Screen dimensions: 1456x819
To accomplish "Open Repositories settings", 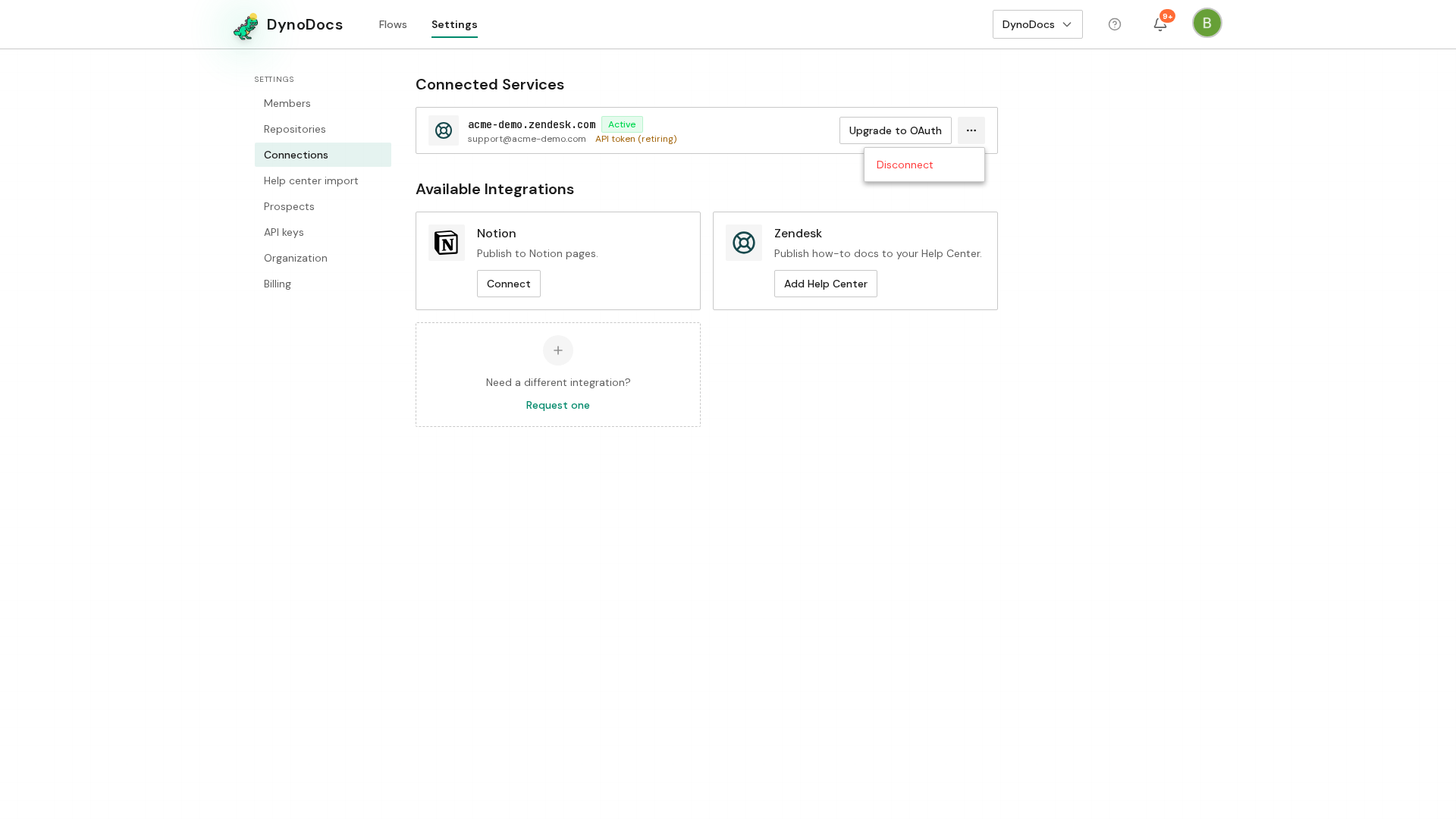I will click(x=323, y=129).
